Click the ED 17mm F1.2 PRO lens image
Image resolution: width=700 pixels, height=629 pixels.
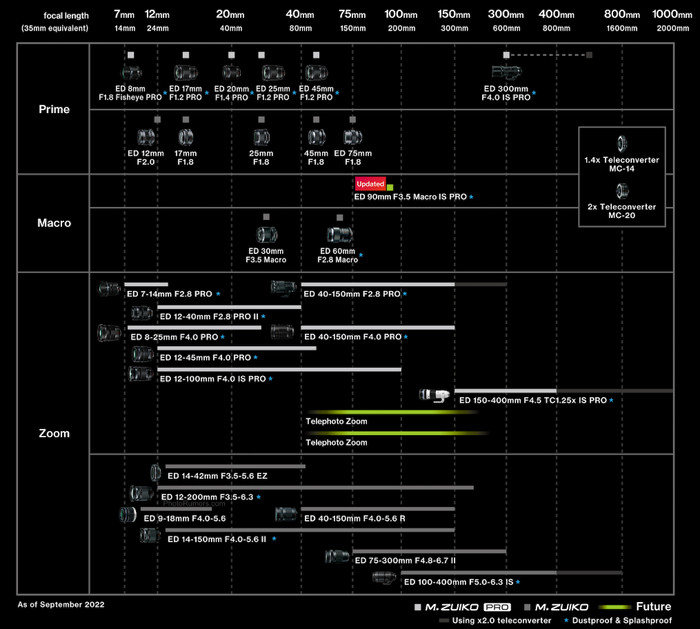pyautogui.click(x=186, y=72)
